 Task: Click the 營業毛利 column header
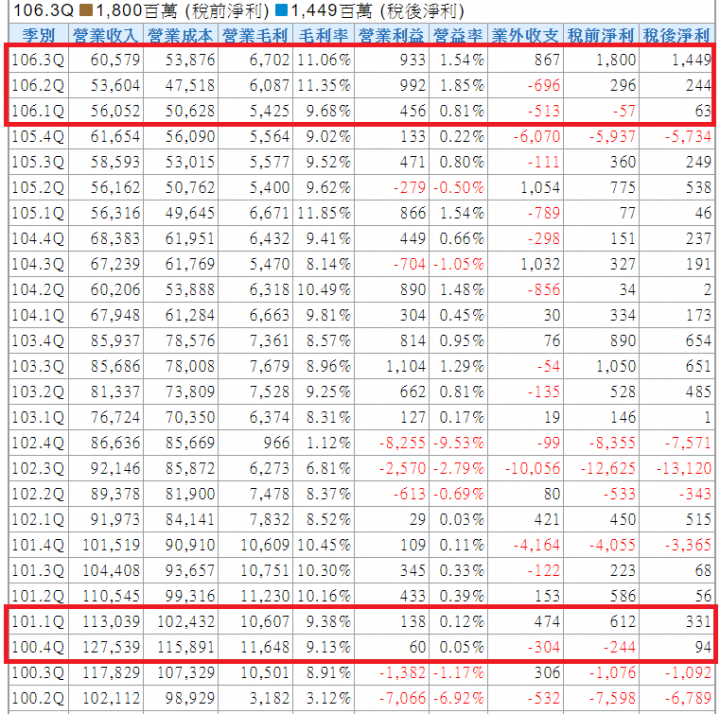pos(255,35)
